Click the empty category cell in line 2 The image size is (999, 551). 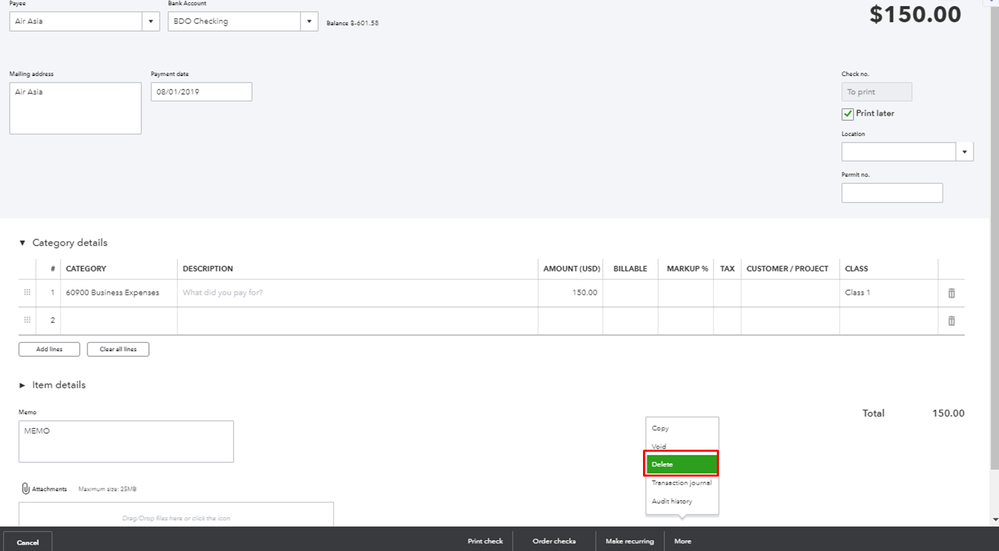point(119,320)
